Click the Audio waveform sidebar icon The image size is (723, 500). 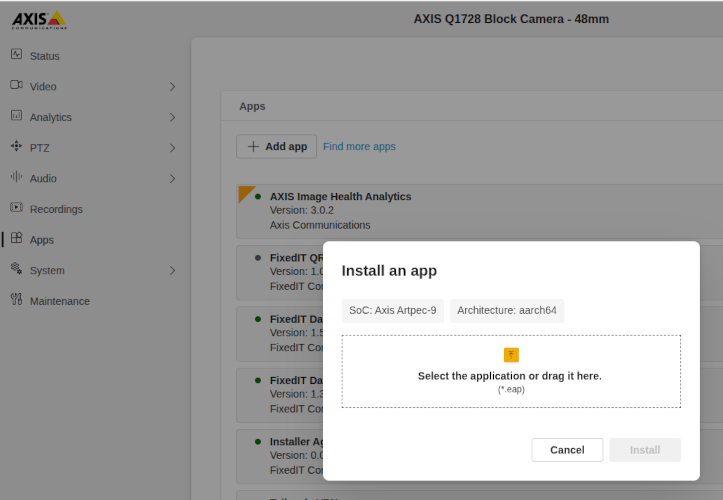click(17, 177)
